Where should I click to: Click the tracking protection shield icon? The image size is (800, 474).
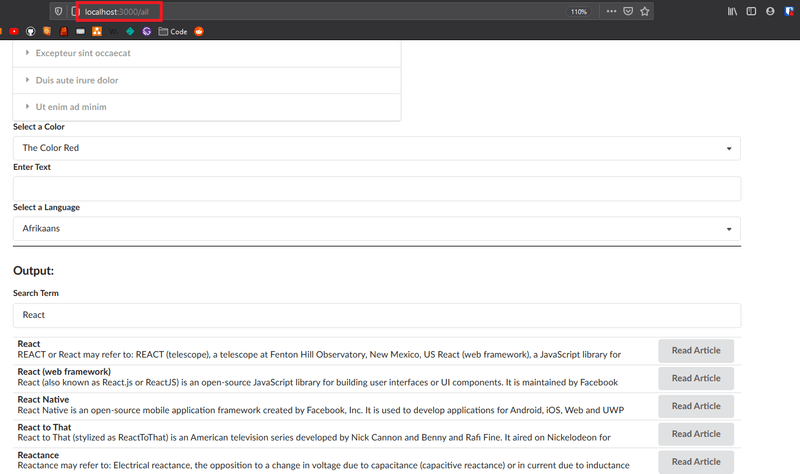click(x=59, y=11)
